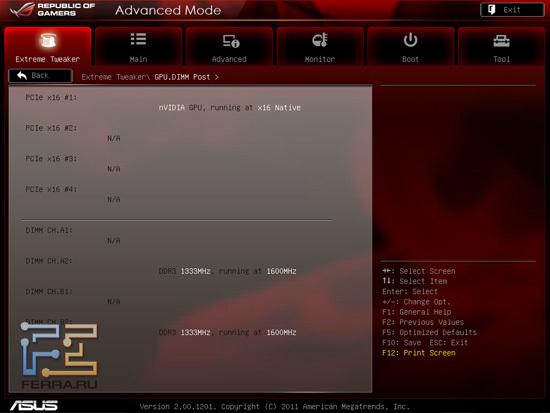Click the N/A value under PCIe x16 #3
This screenshot has height=413, width=550.
114,169
